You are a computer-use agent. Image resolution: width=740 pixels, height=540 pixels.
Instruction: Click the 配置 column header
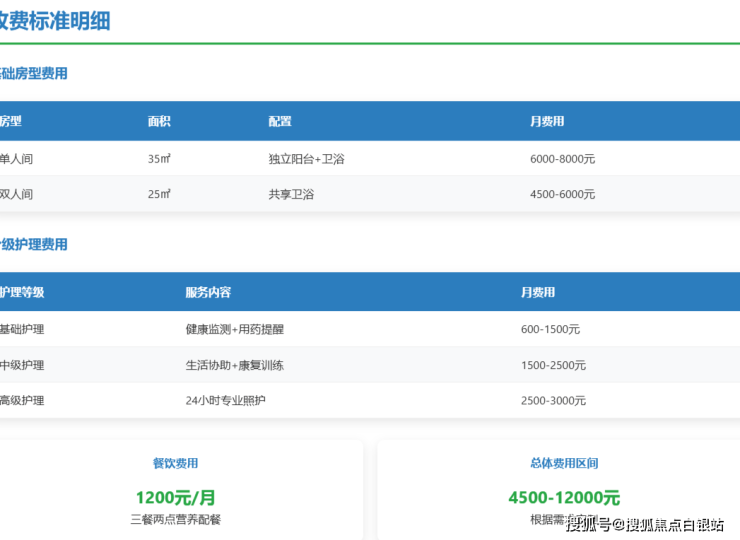click(x=280, y=121)
